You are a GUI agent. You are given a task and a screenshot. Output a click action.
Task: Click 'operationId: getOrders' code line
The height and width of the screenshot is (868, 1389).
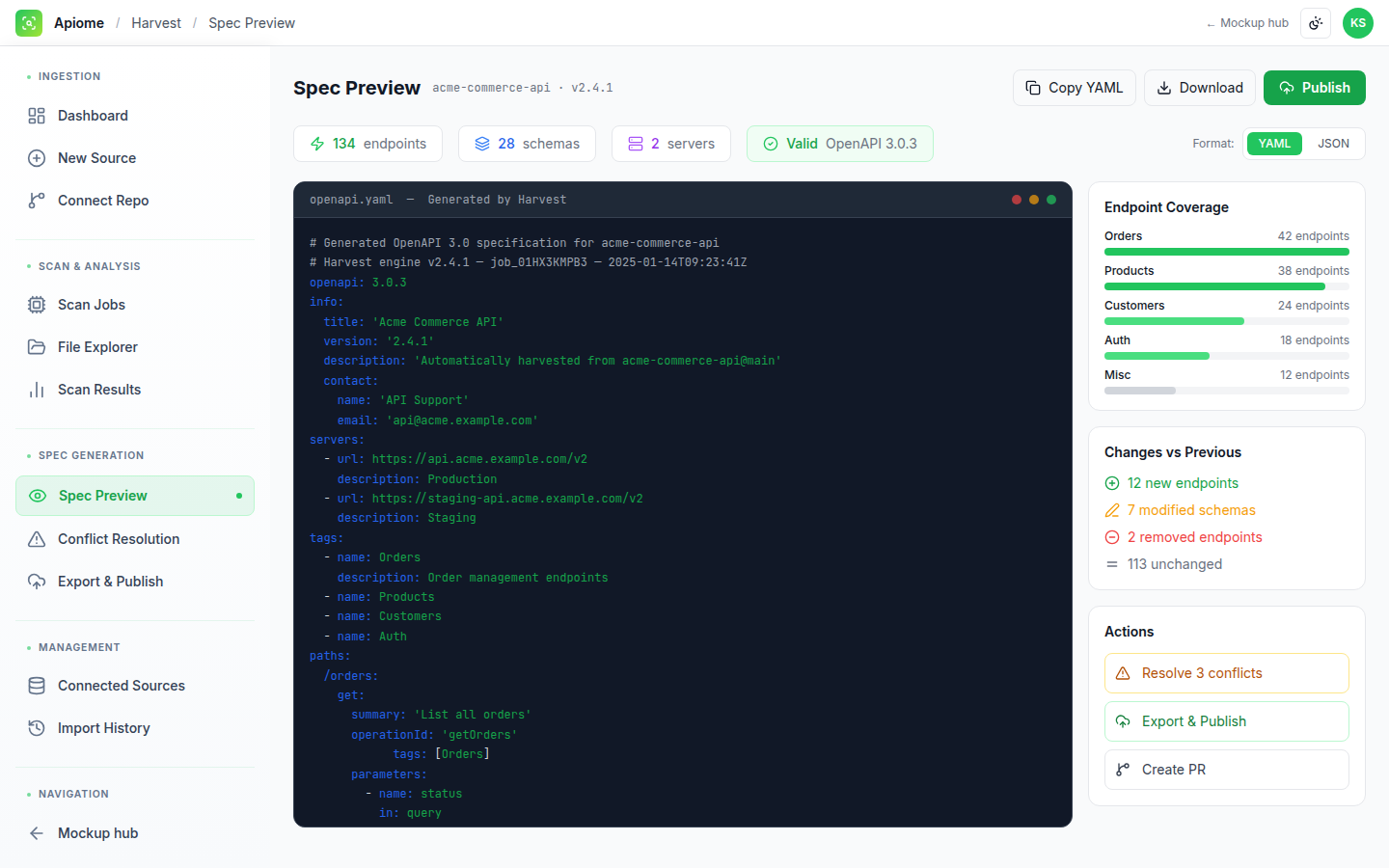coord(434,735)
